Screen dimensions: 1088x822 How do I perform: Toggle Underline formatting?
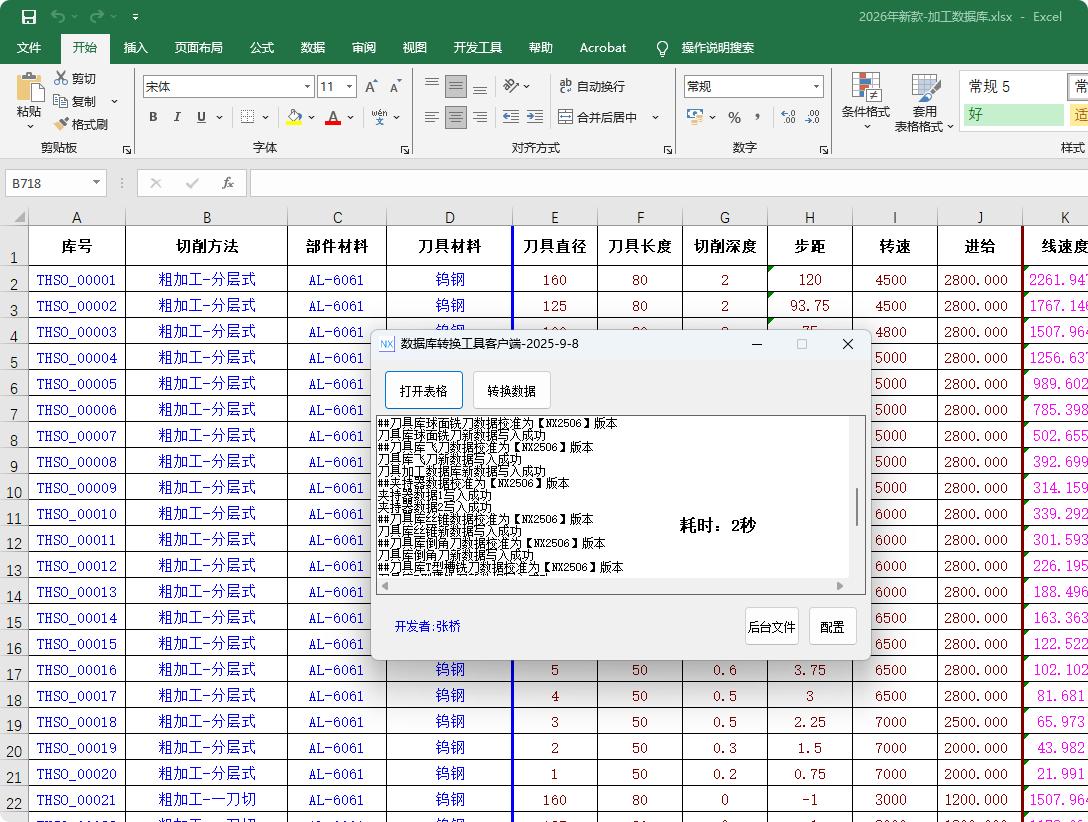pyautogui.click(x=201, y=117)
